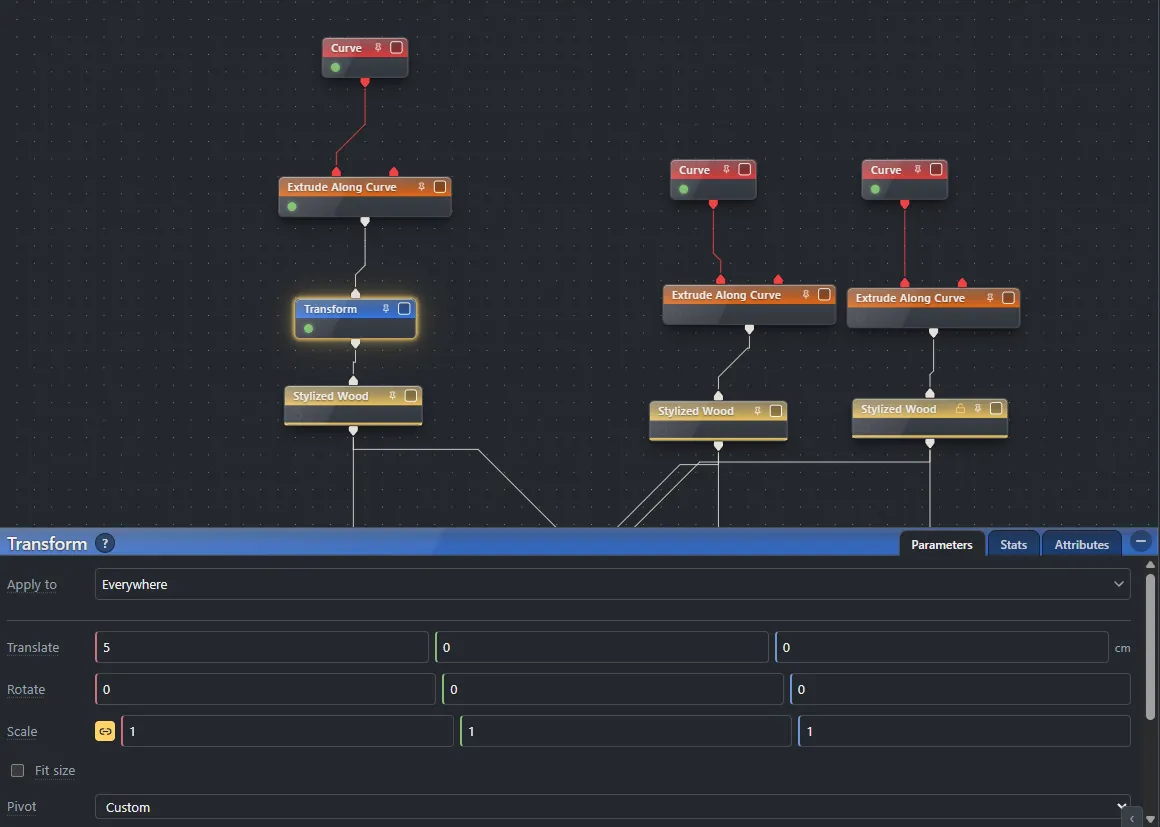Toggle checkbox on the rightmost Curve node
Image resolution: width=1160 pixels, height=827 pixels.
(936, 169)
